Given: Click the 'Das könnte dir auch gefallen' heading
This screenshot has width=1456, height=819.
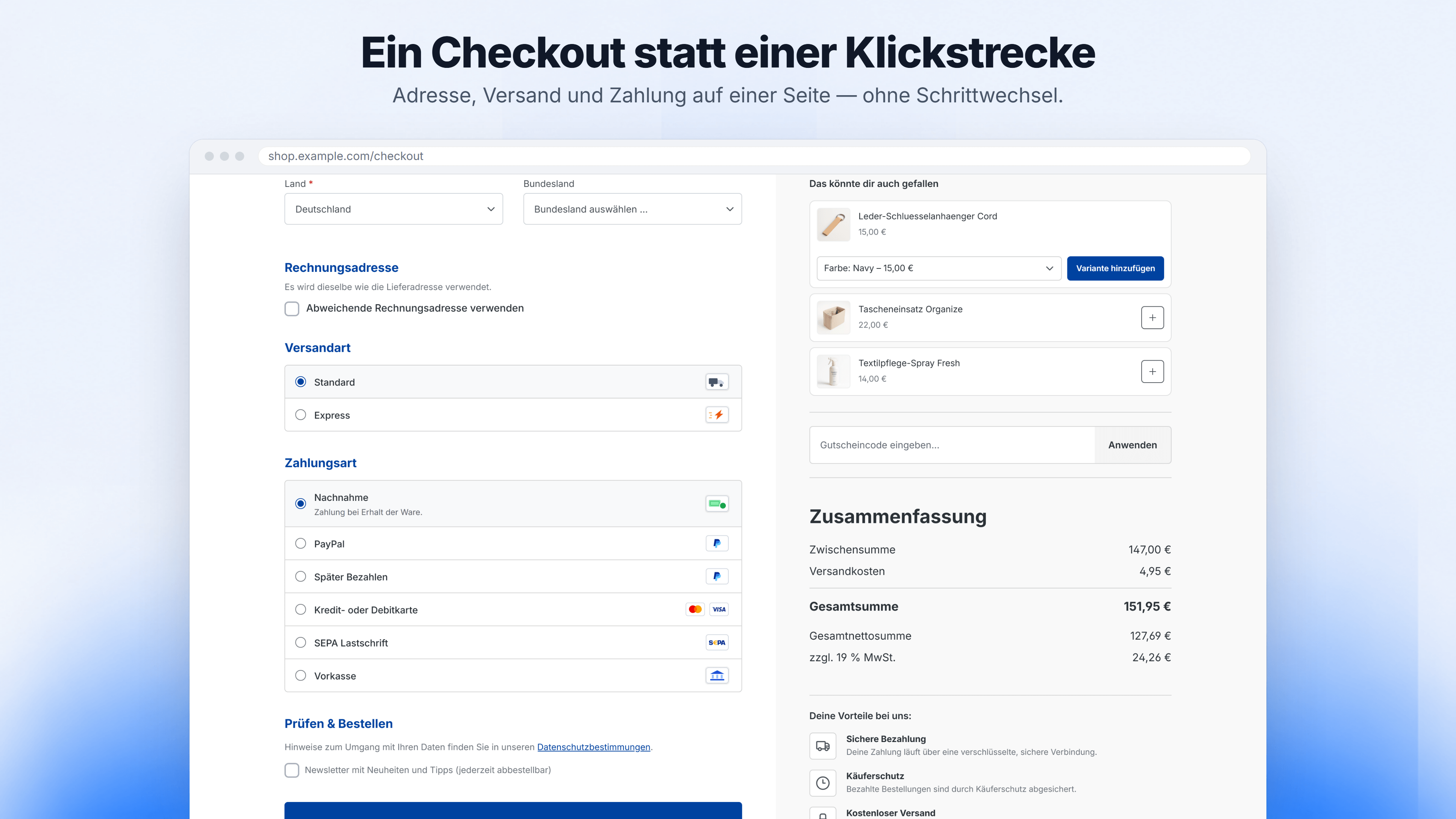Looking at the screenshot, I should pyautogui.click(x=873, y=184).
